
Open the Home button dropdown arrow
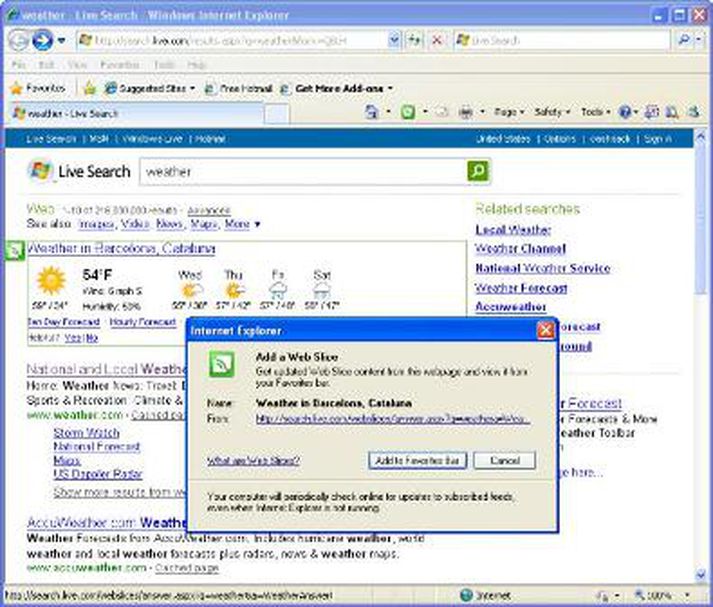tap(388, 112)
